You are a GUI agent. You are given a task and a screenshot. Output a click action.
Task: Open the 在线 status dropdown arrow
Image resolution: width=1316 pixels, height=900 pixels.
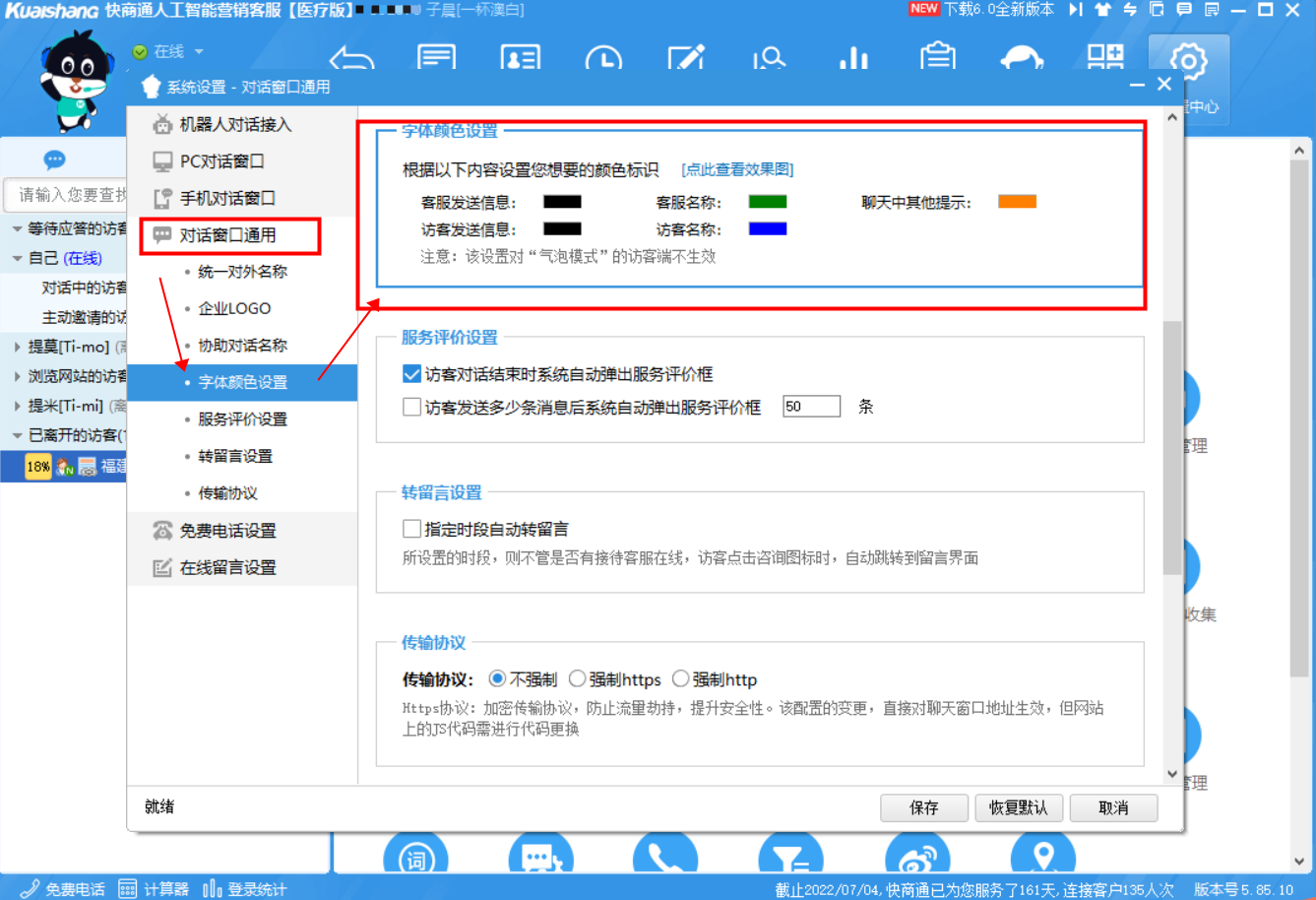point(199,51)
